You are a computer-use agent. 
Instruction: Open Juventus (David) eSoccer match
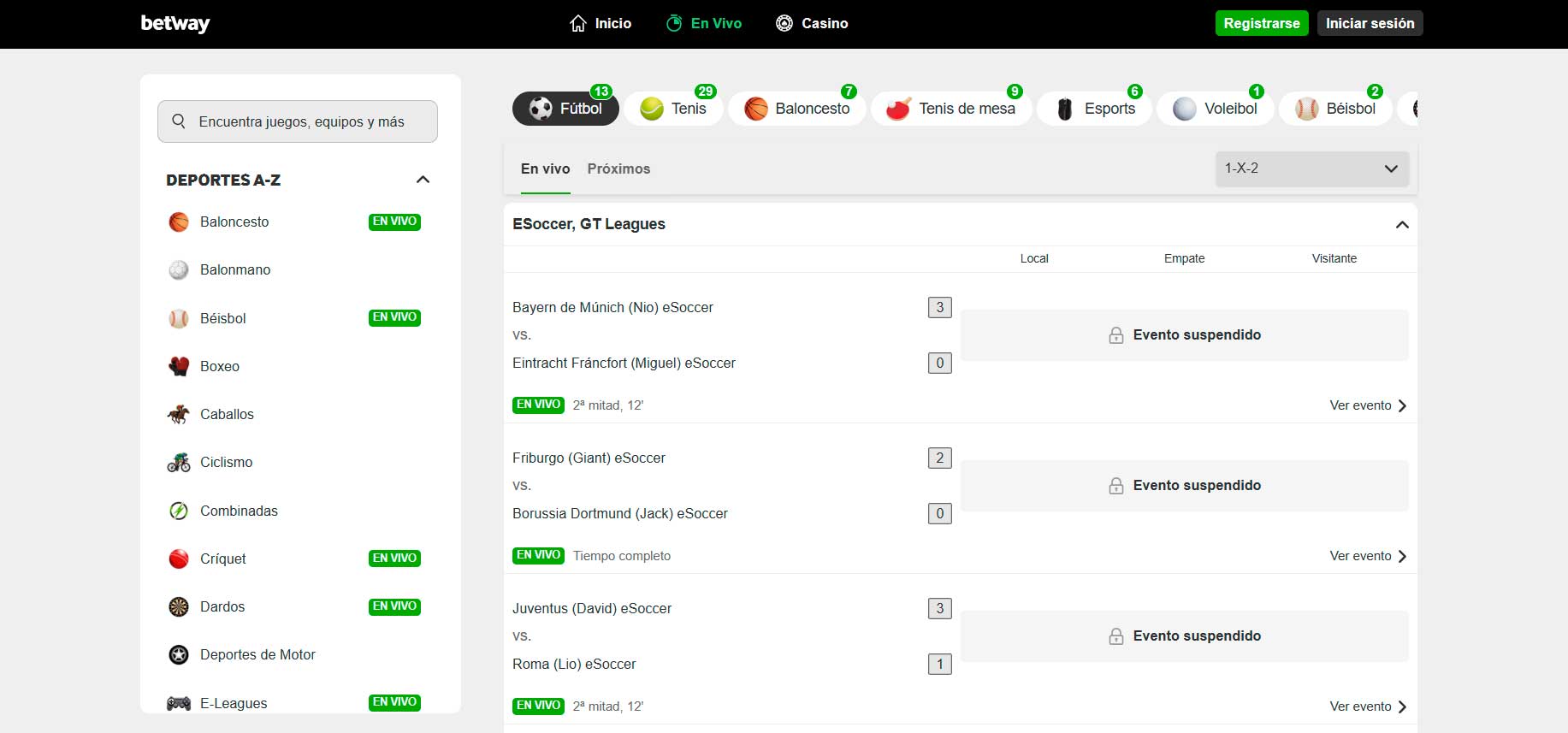[592, 608]
